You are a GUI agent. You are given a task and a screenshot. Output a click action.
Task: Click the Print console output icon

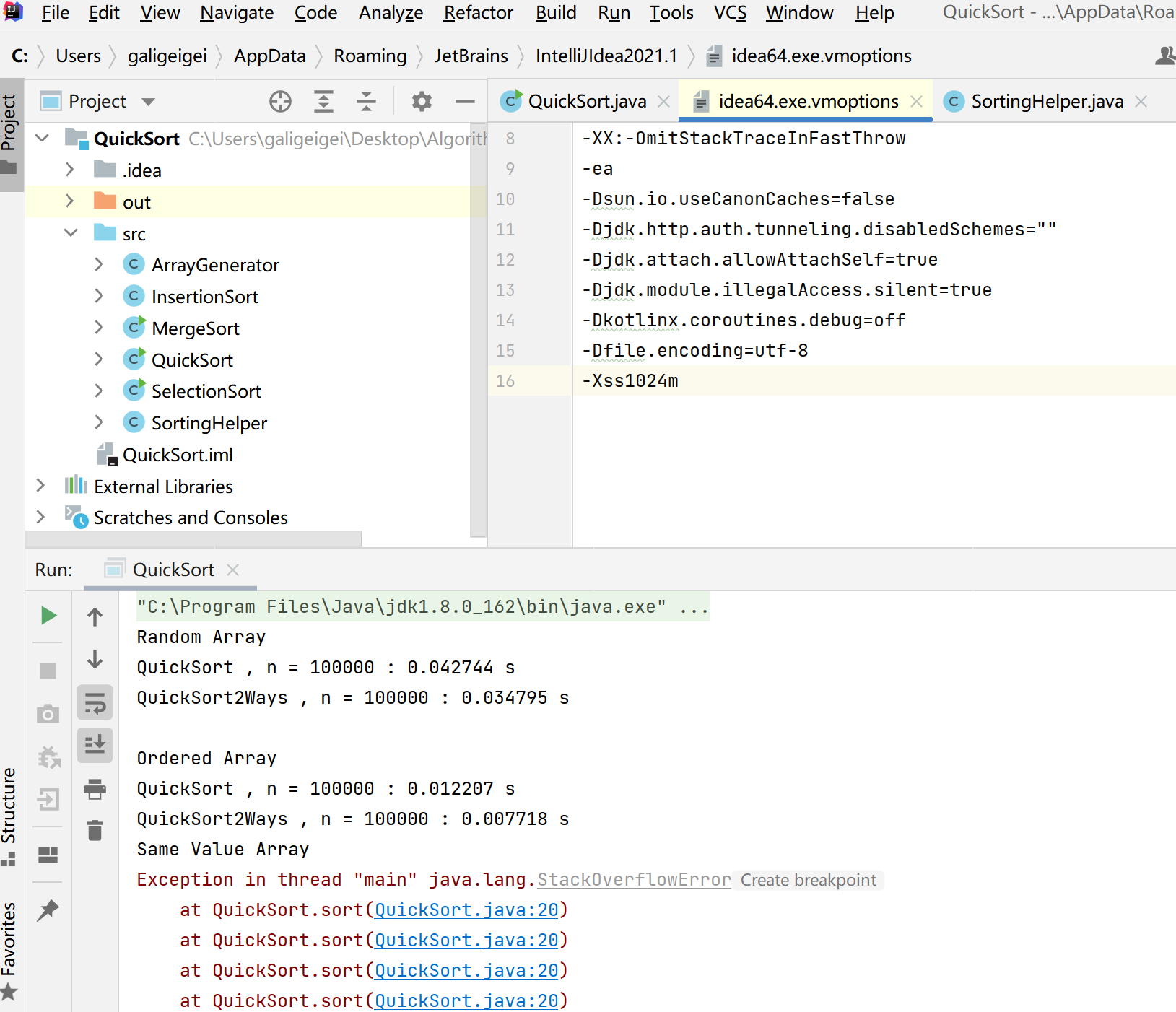(95, 789)
